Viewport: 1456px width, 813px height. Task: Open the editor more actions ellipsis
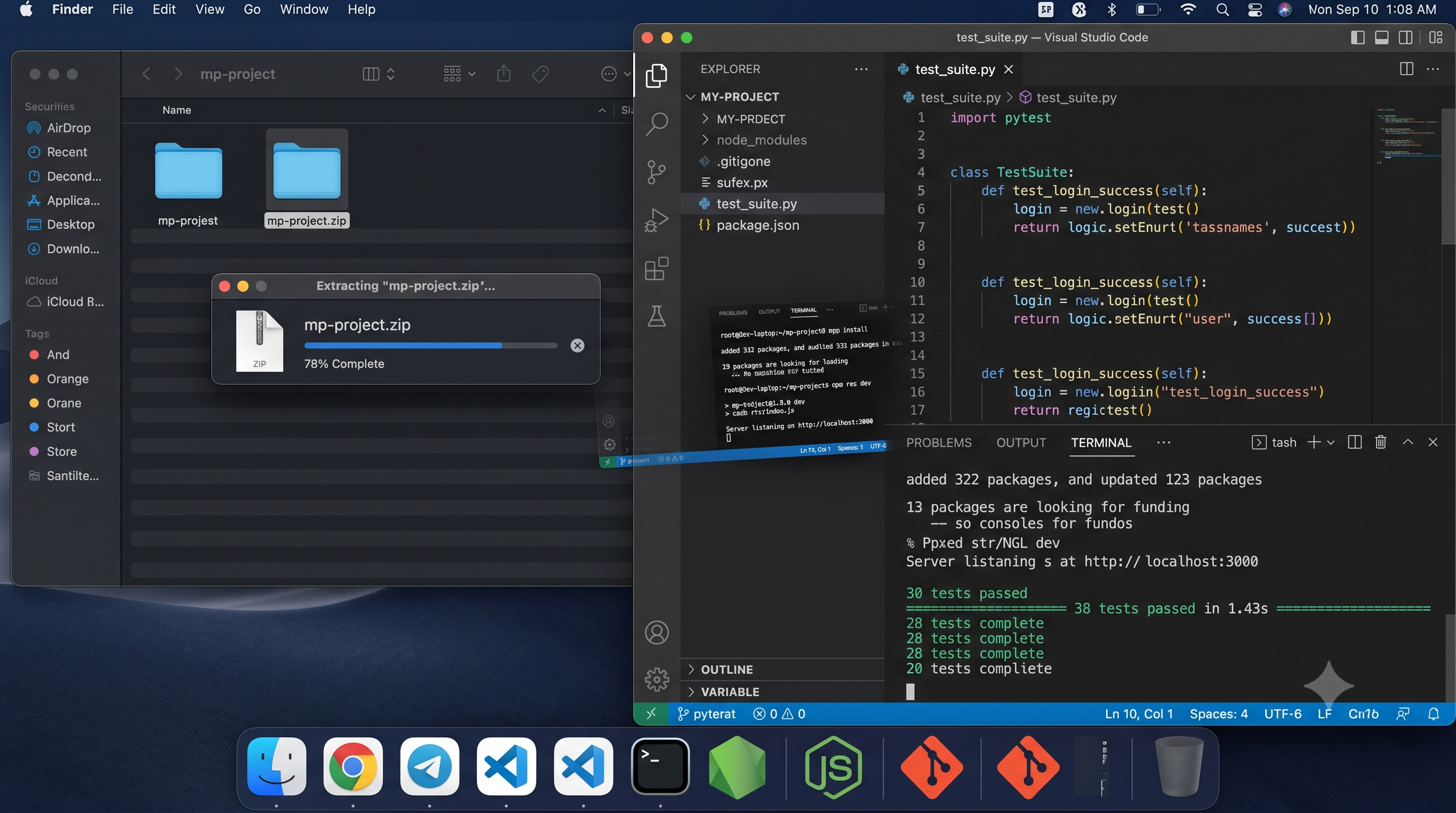[x=1433, y=69]
